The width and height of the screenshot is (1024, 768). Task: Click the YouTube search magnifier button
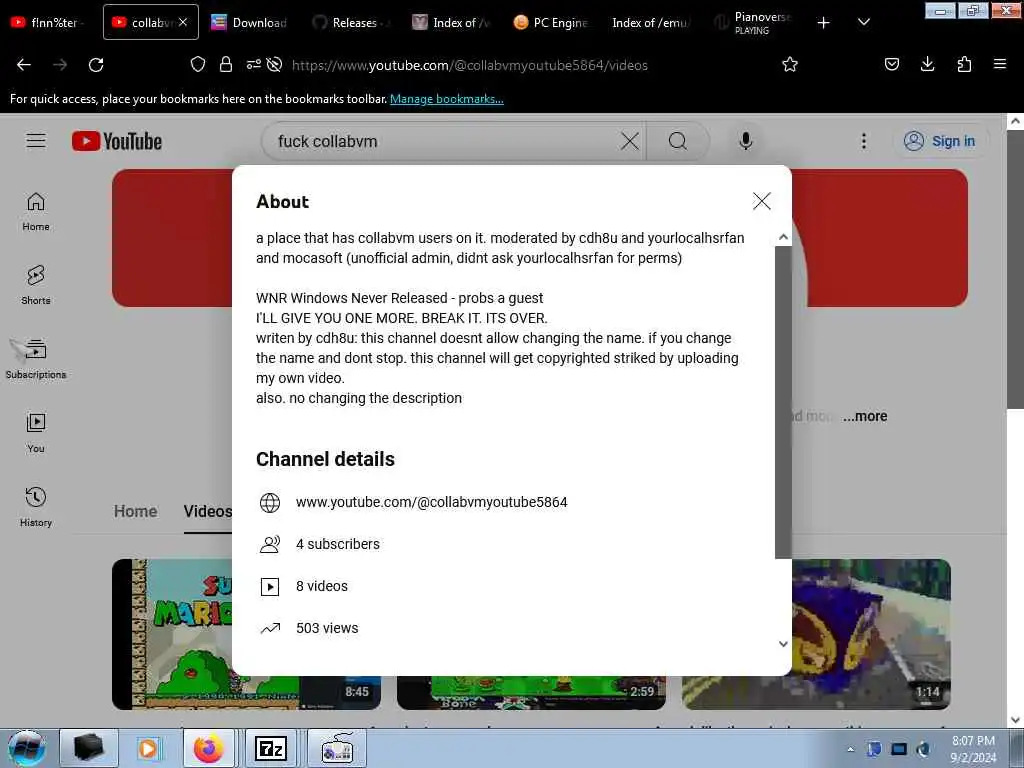678,141
